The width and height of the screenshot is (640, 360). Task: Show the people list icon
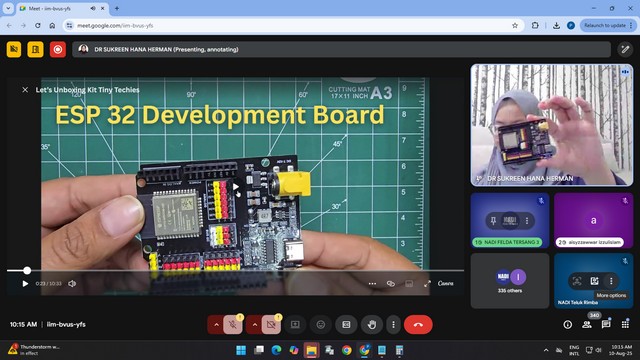587,324
